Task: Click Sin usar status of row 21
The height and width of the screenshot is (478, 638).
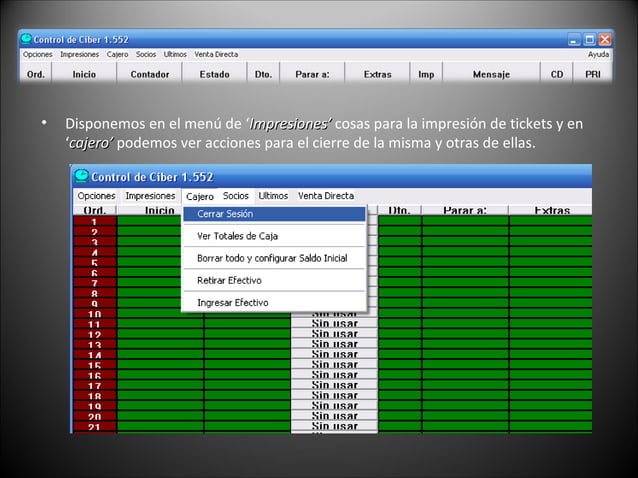Action: (334, 426)
